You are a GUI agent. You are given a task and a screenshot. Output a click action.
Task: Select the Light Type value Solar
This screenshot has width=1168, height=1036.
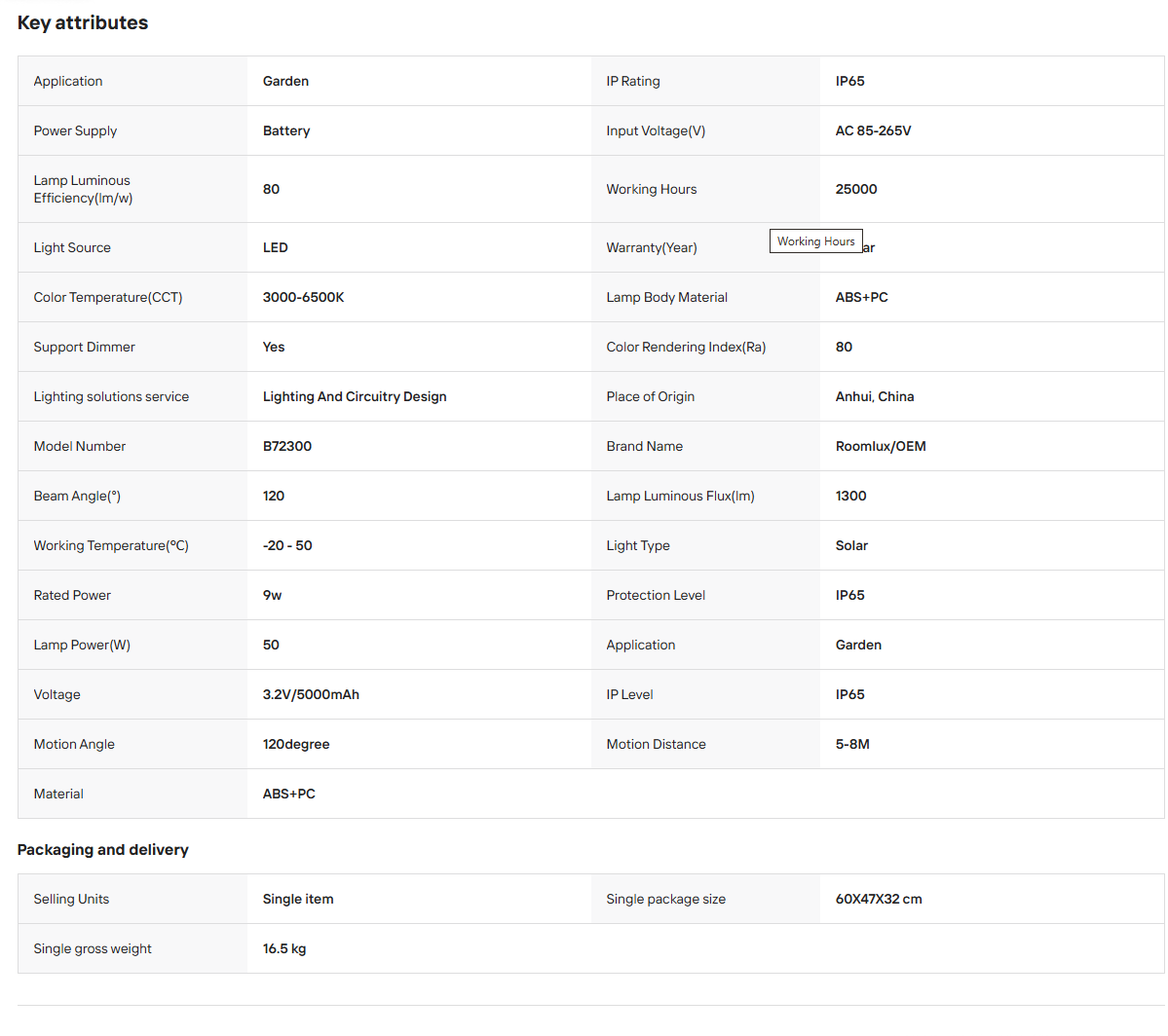(x=851, y=546)
